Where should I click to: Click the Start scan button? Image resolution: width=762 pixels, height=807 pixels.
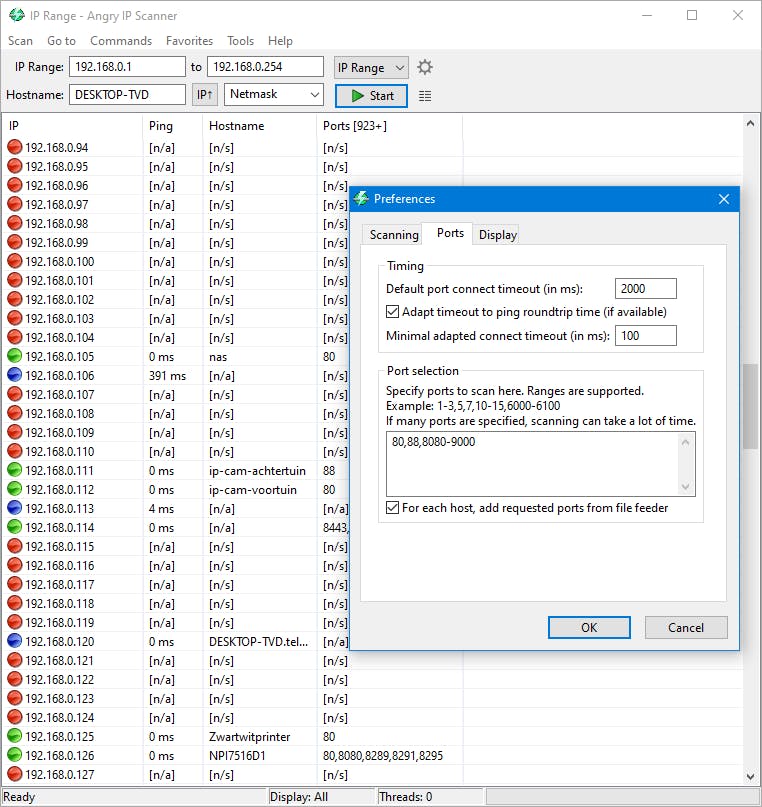pos(371,96)
